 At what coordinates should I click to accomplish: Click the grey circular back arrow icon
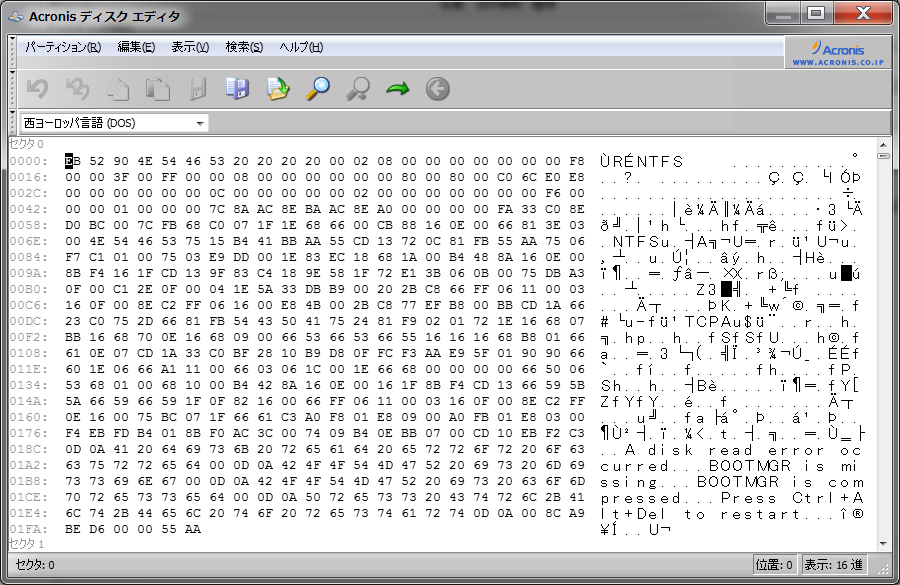438,89
